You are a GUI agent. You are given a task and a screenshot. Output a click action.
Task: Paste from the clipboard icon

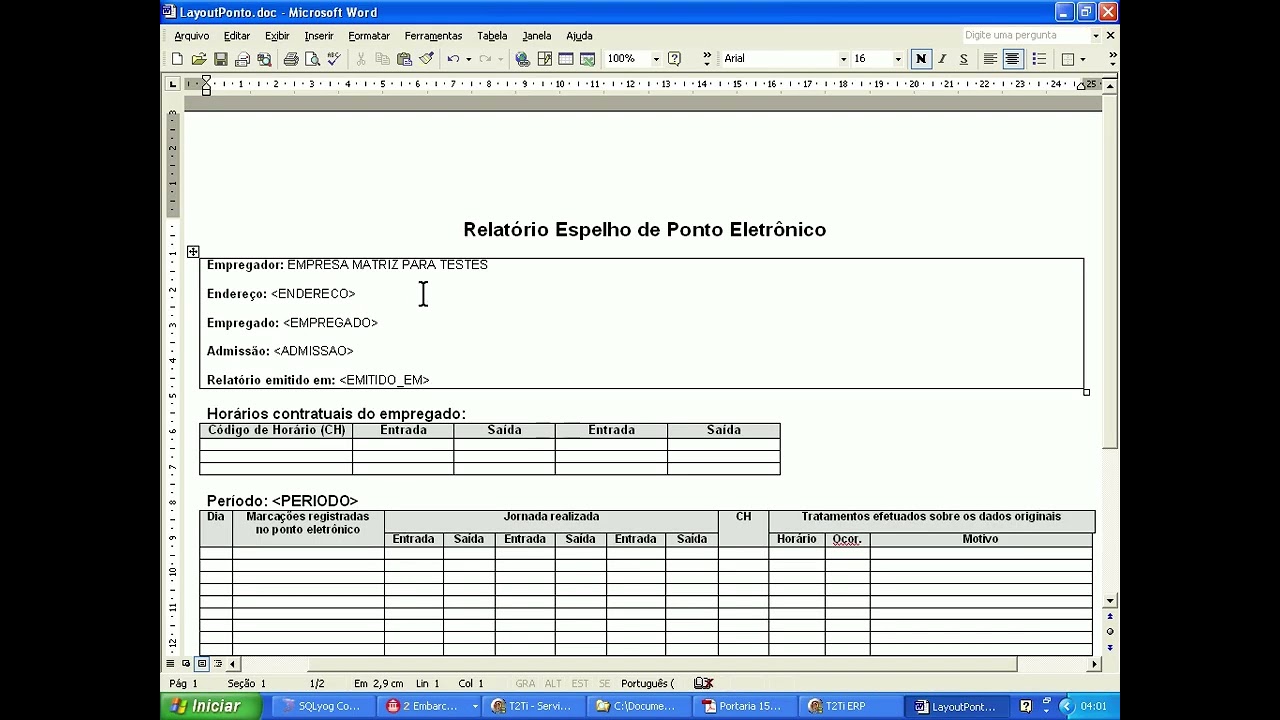click(405, 59)
